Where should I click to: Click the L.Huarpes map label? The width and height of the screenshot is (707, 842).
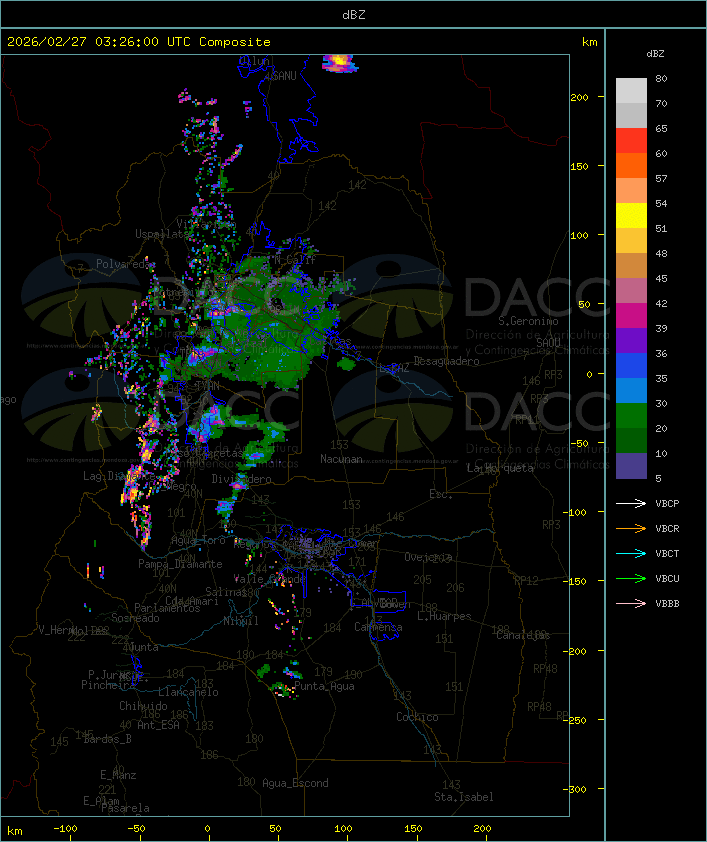pos(444,616)
